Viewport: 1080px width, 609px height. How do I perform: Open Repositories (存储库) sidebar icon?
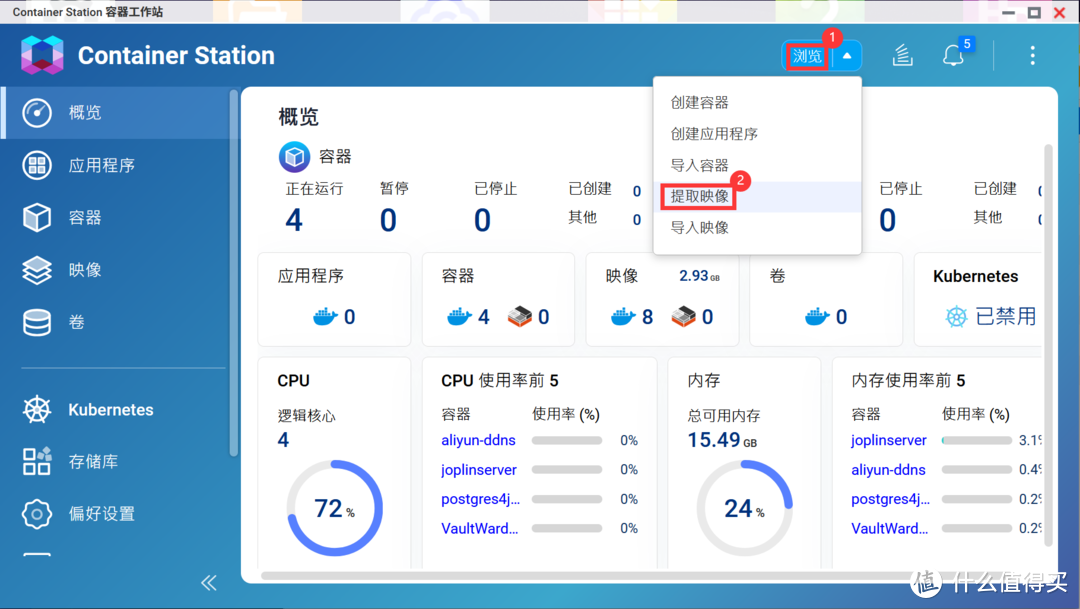(x=37, y=462)
